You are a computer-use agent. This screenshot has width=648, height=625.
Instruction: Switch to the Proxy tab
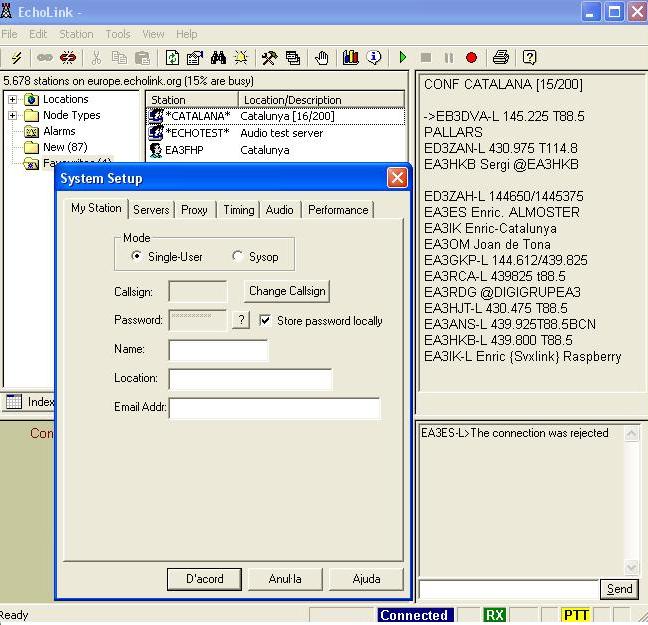click(x=194, y=210)
